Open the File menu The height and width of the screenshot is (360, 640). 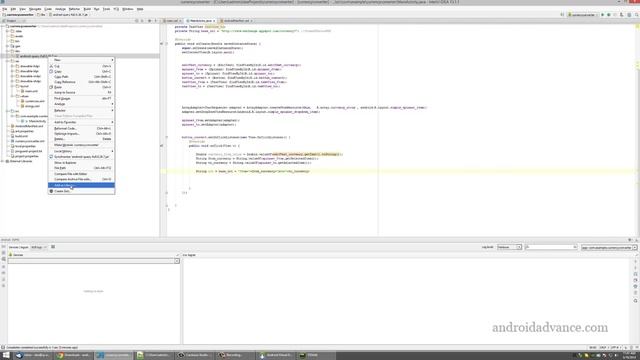(4, 9)
